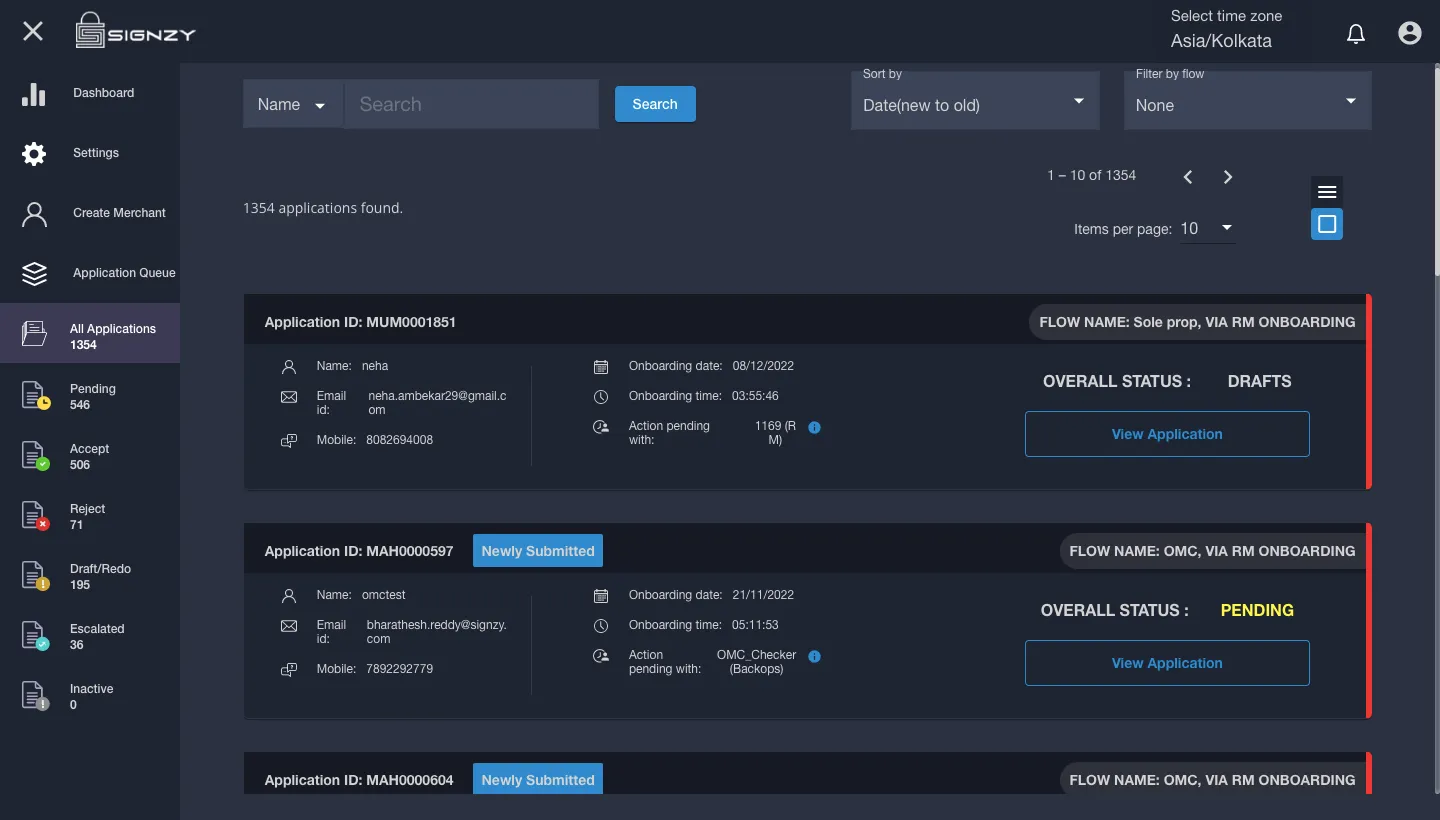The width and height of the screenshot is (1440, 820).
Task: Open the Name search-type dropdown
Action: (292, 104)
